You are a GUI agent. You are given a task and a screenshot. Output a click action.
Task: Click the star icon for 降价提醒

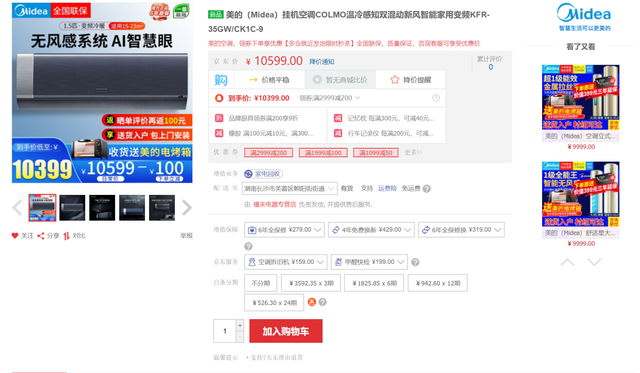[394, 80]
